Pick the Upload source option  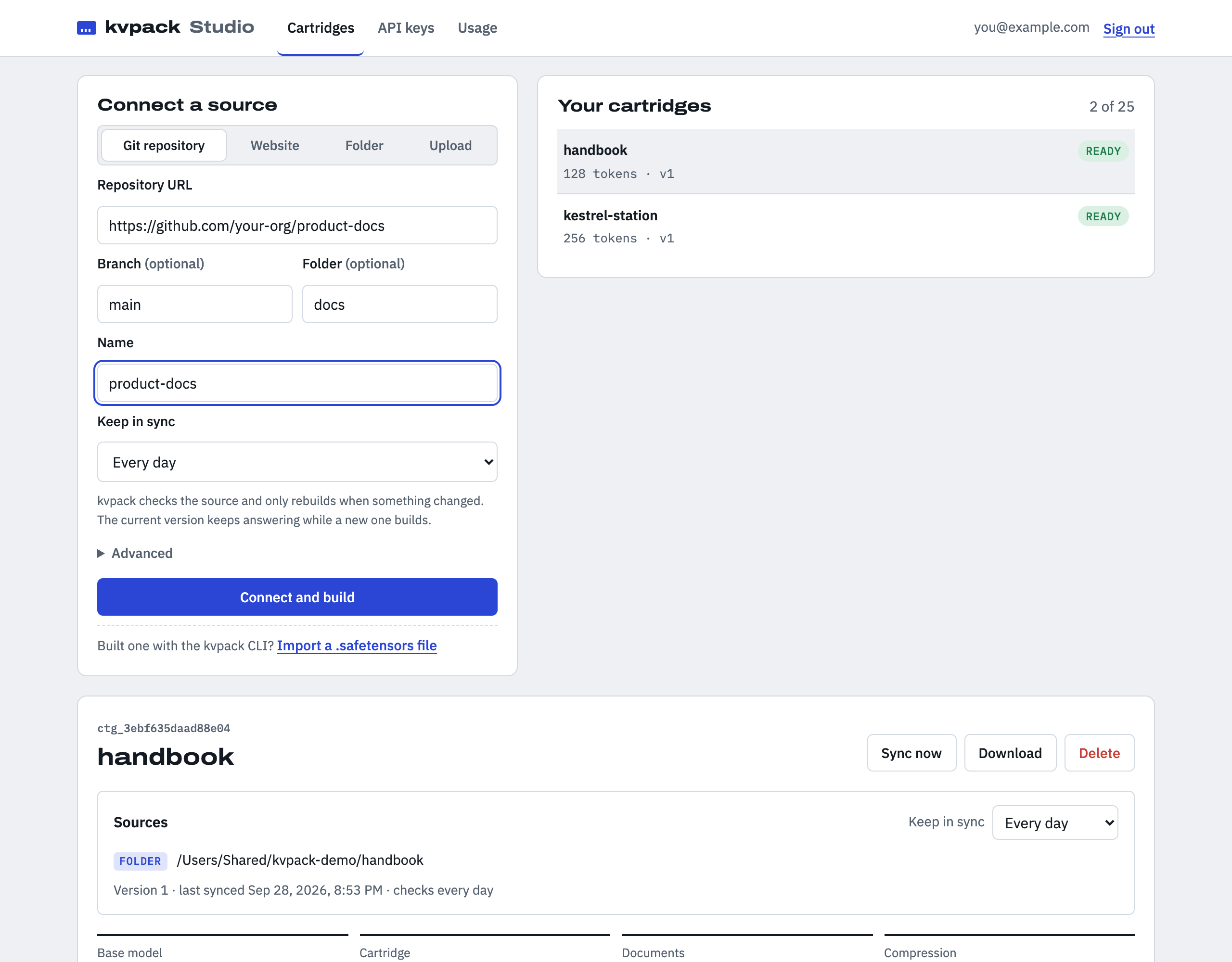(450, 145)
